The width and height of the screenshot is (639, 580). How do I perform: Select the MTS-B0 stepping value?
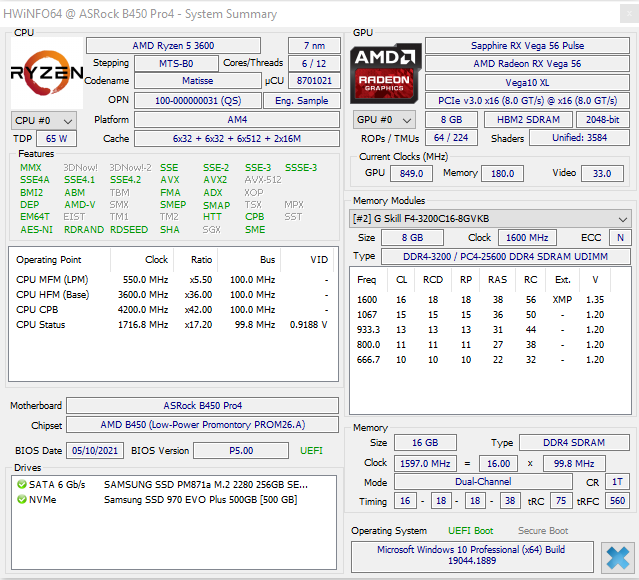176,64
